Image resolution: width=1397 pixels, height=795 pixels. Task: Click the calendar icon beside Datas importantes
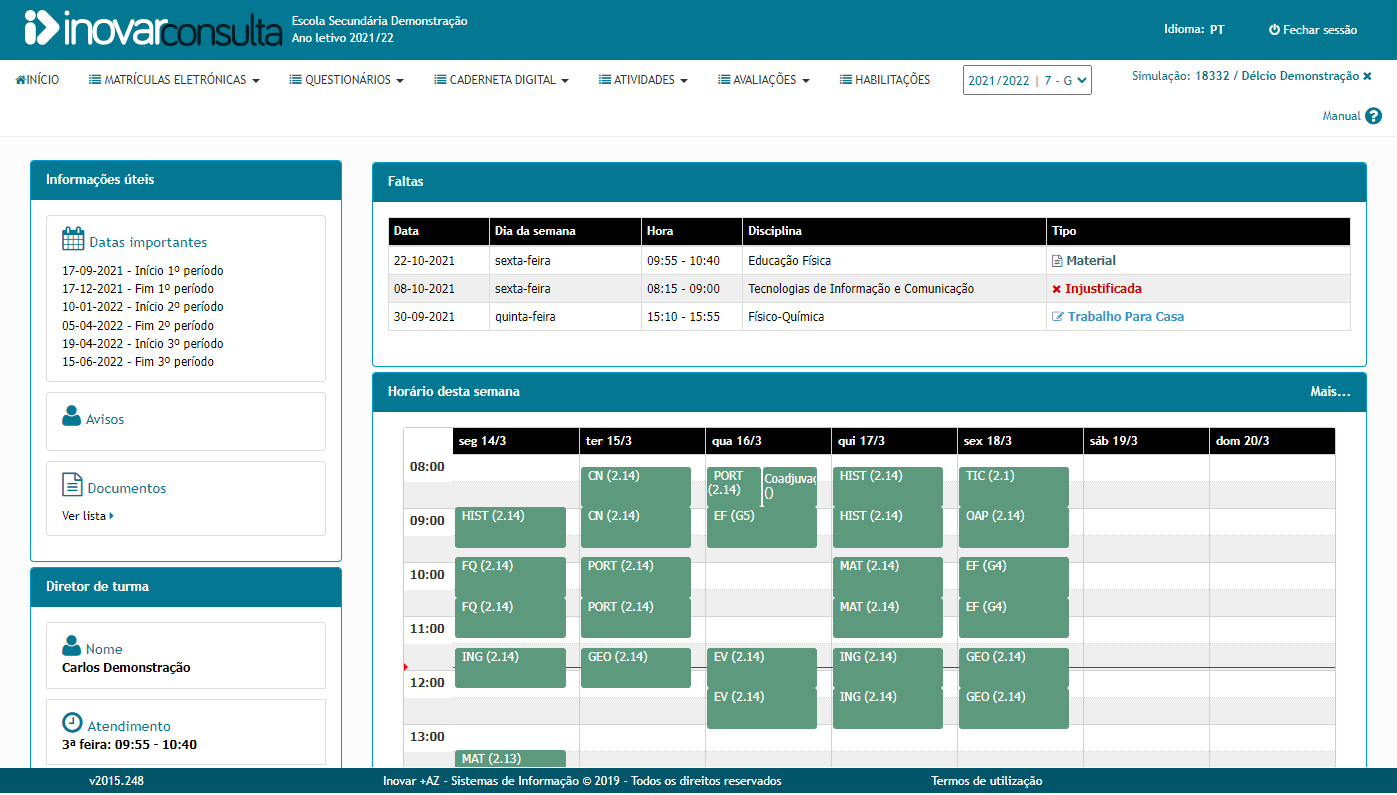(74, 240)
